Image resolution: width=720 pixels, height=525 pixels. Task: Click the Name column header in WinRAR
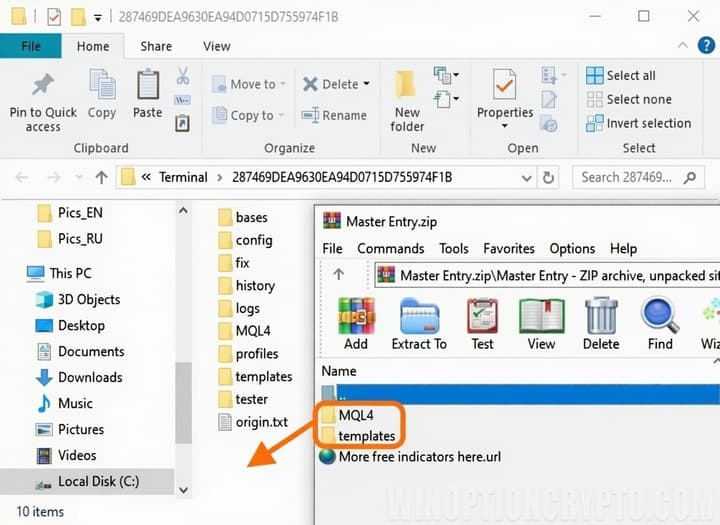pyautogui.click(x=339, y=371)
